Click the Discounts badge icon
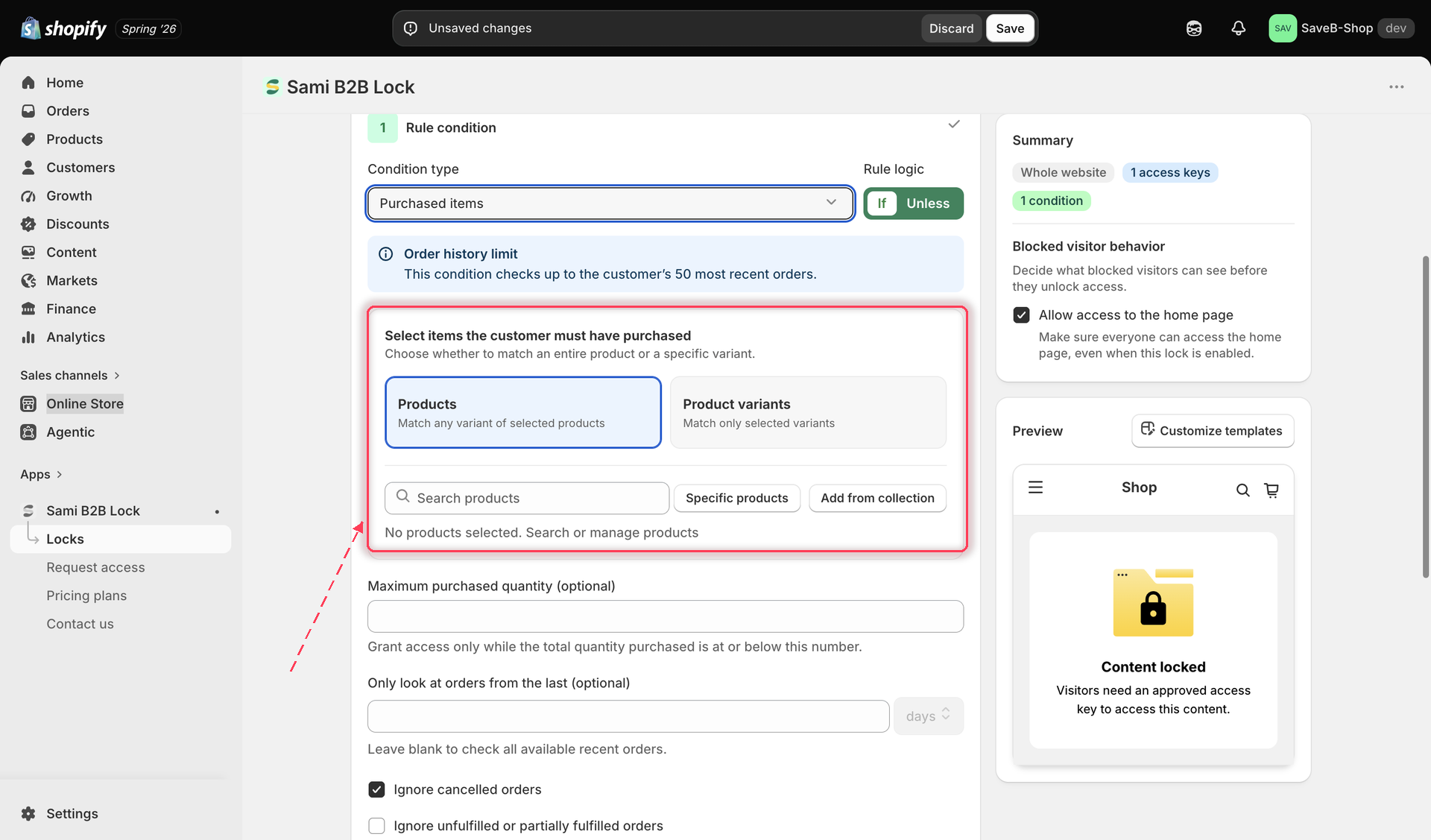Screen dimensions: 1431x840 point(28,224)
